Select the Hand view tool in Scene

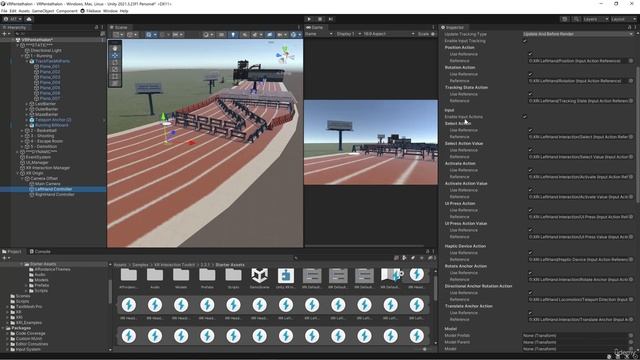[115, 48]
